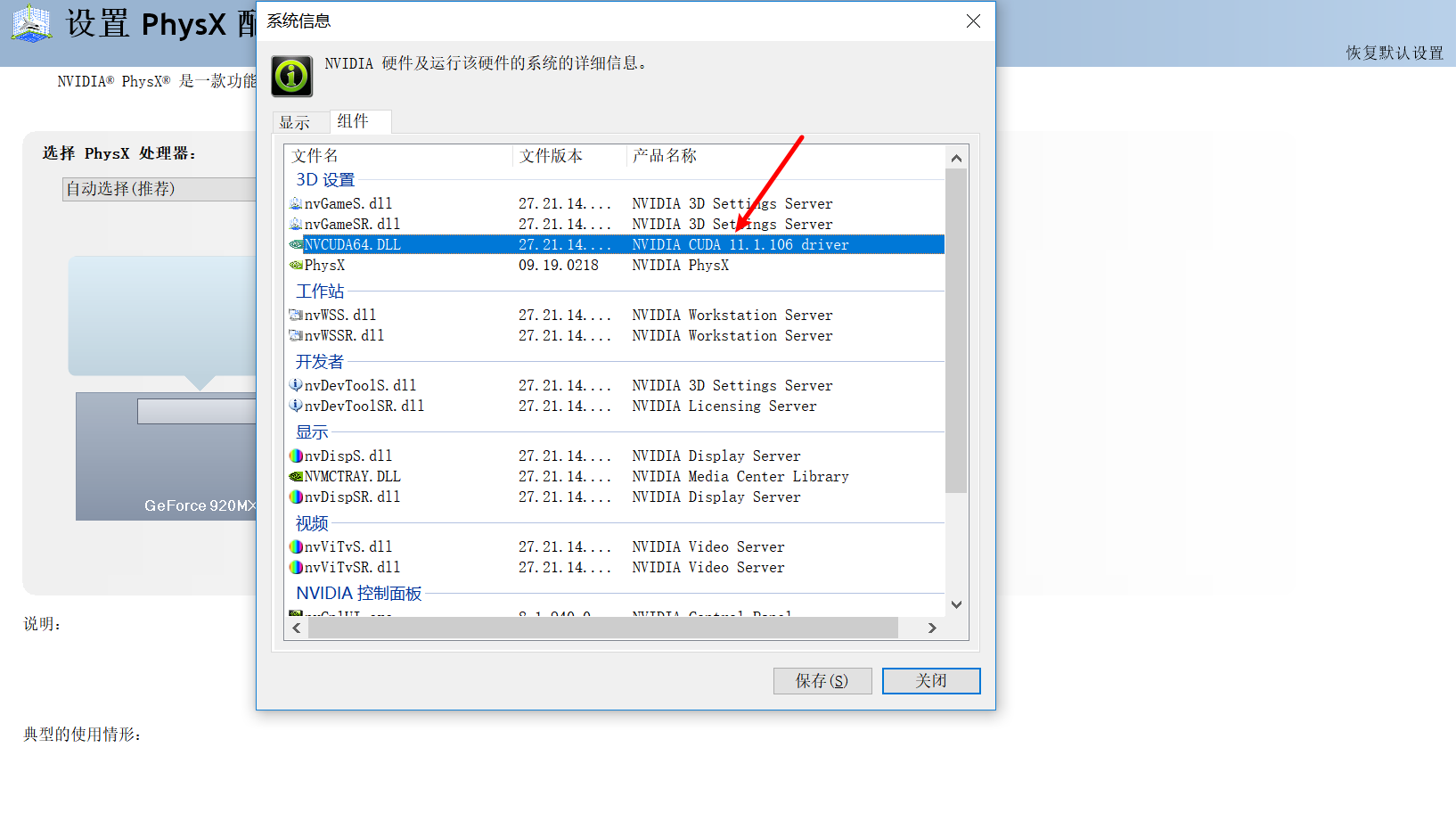Select the nvWSS.dll row
1456x813 pixels.
[616, 315]
